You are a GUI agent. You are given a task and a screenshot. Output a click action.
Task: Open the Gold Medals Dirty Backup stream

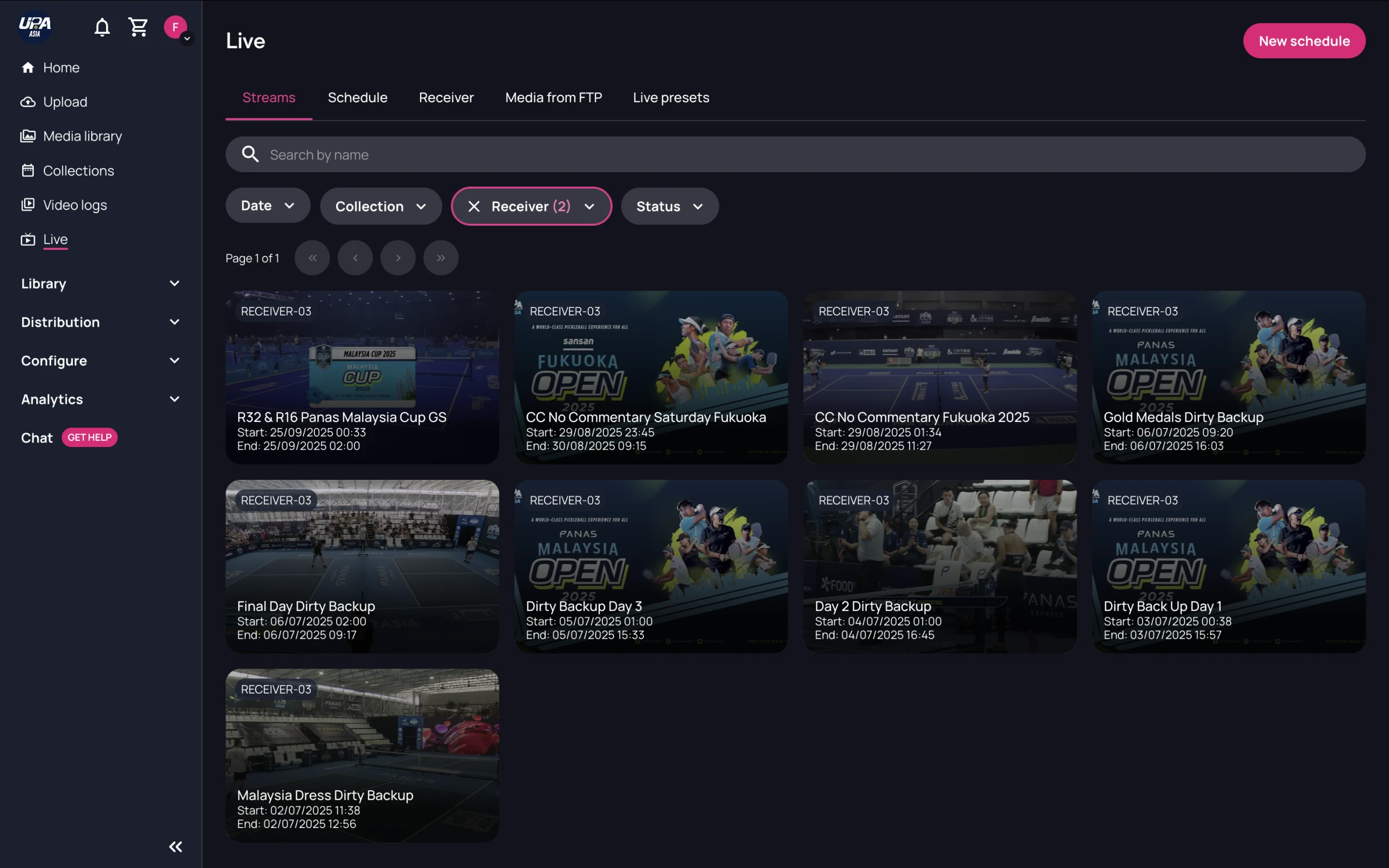(x=1228, y=377)
